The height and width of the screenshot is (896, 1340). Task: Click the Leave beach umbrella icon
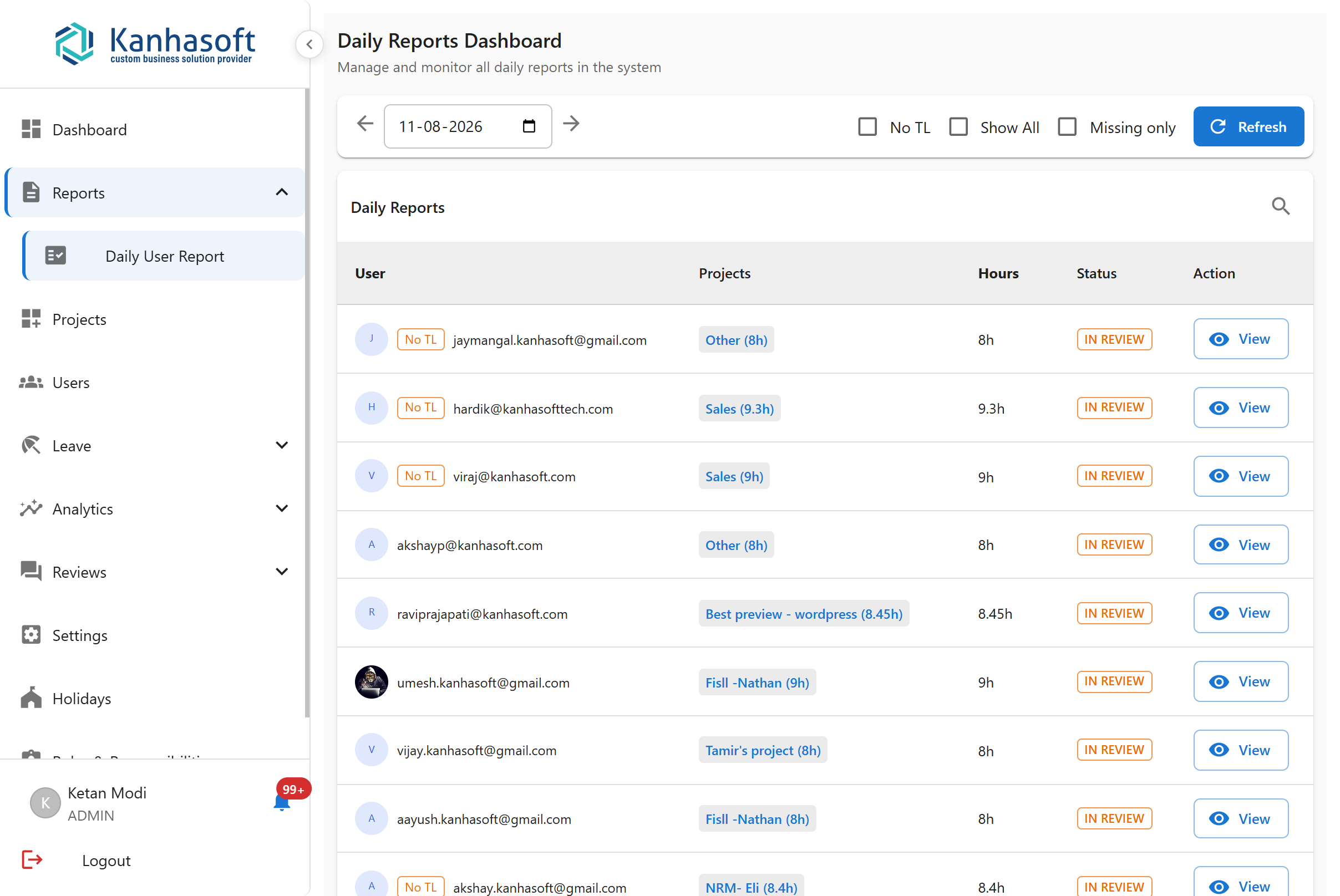[x=31, y=445]
